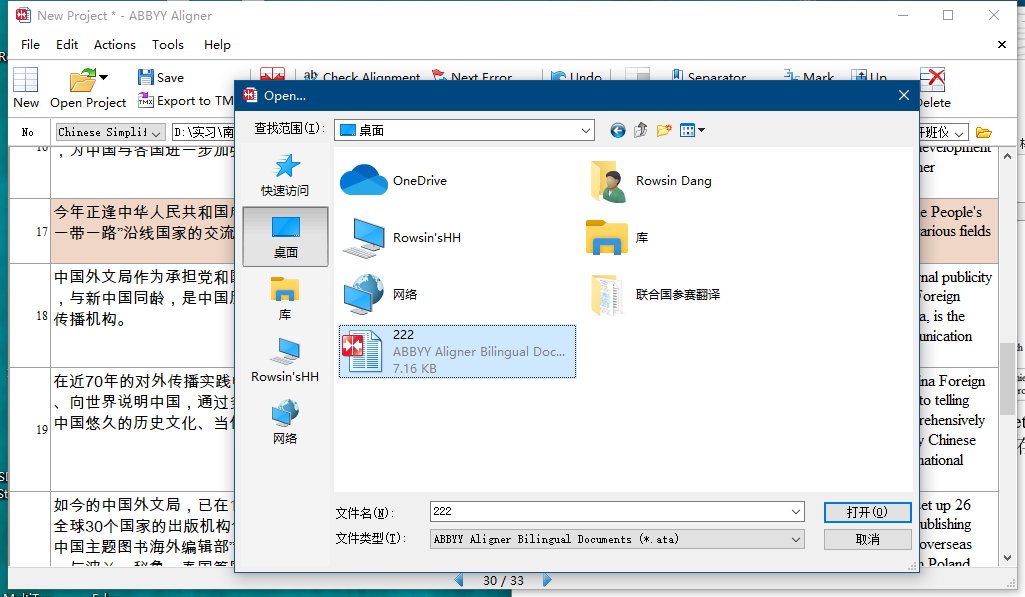Select row 19 number cell
The height and width of the screenshot is (597, 1025).
click(30, 430)
